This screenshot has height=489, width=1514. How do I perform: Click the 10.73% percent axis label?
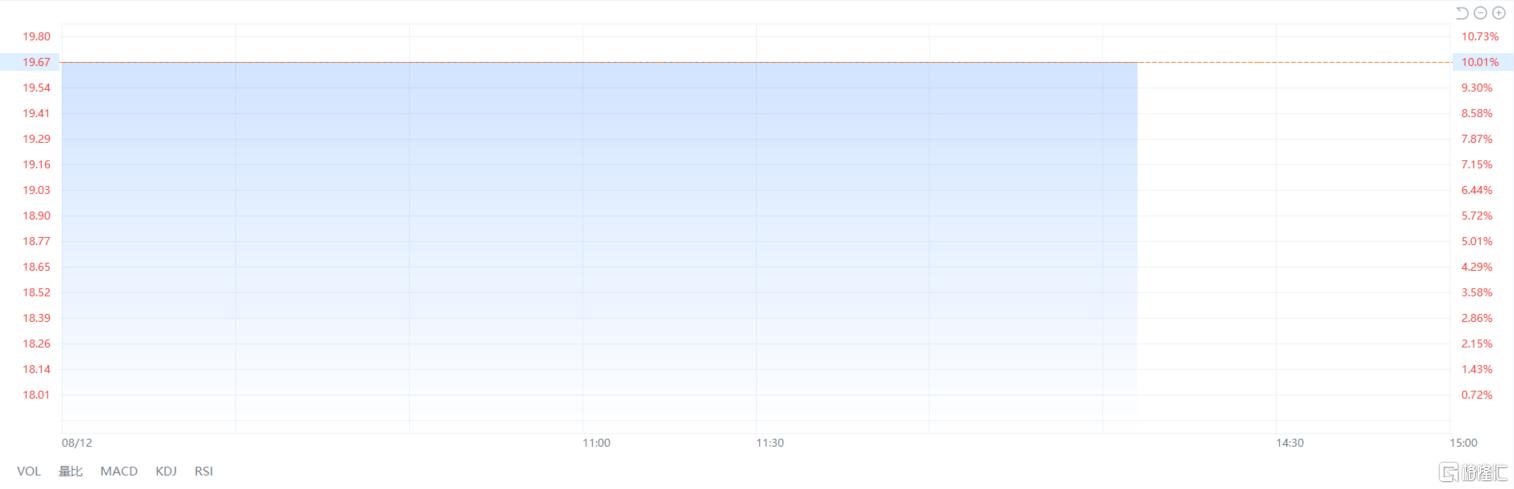(1480, 36)
